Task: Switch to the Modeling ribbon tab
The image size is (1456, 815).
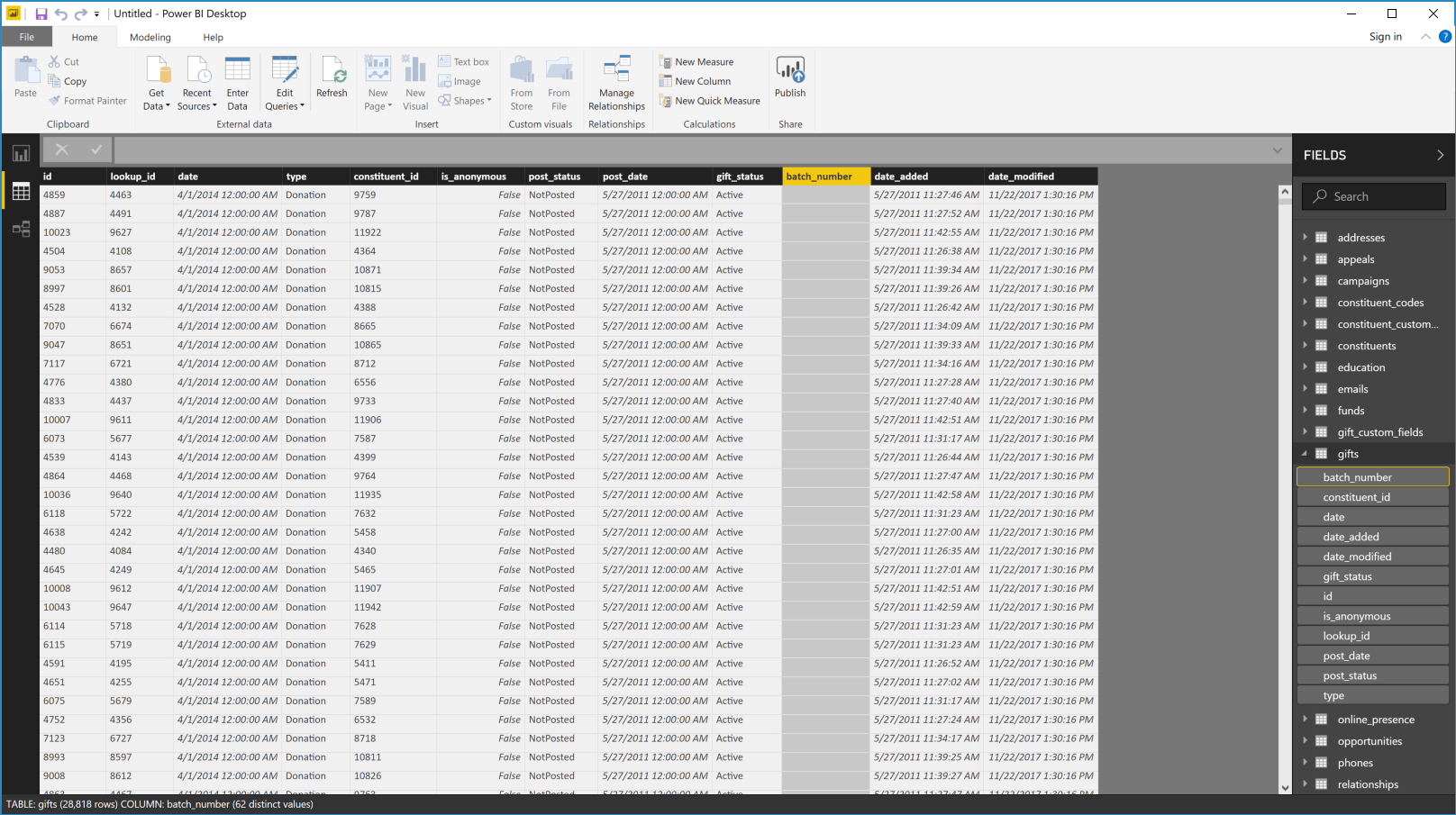Action: tap(150, 37)
